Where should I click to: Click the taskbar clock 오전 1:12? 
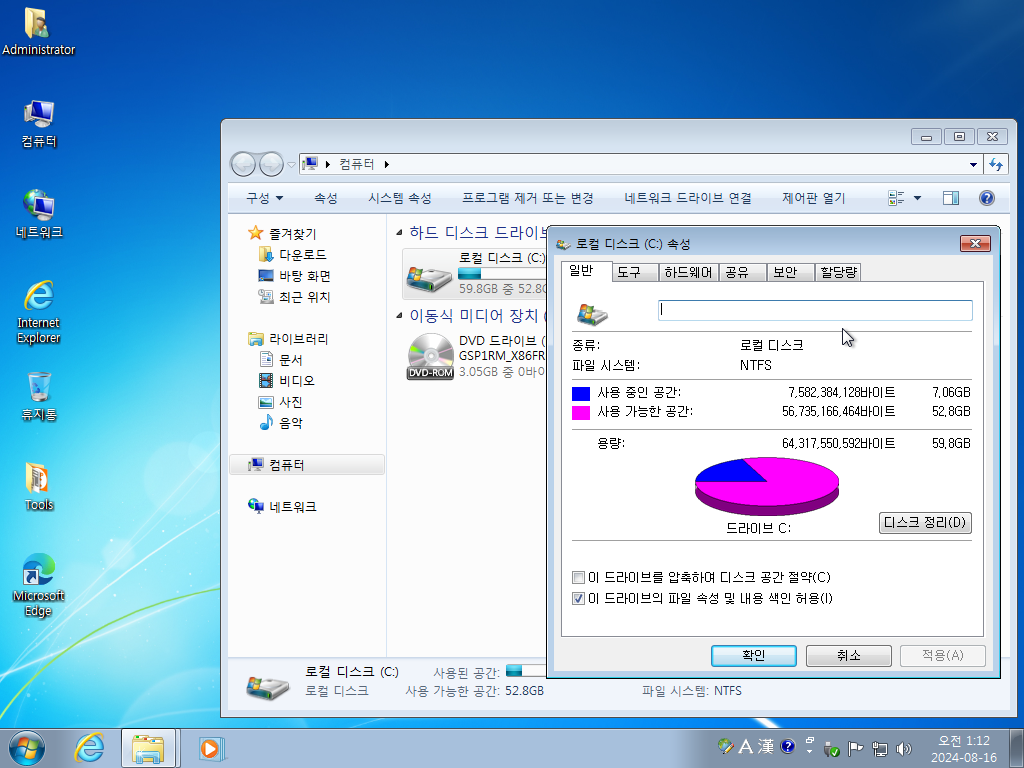tap(963, 741)
